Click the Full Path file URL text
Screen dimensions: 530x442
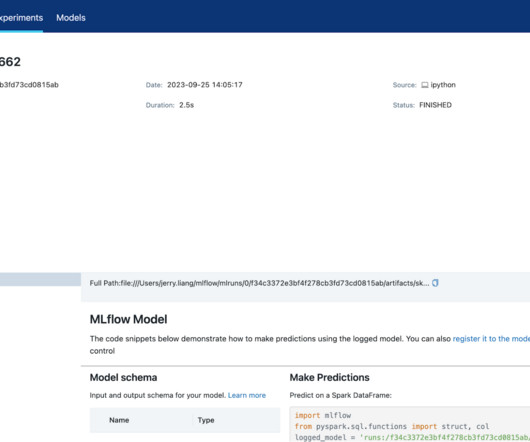(275, 283)
